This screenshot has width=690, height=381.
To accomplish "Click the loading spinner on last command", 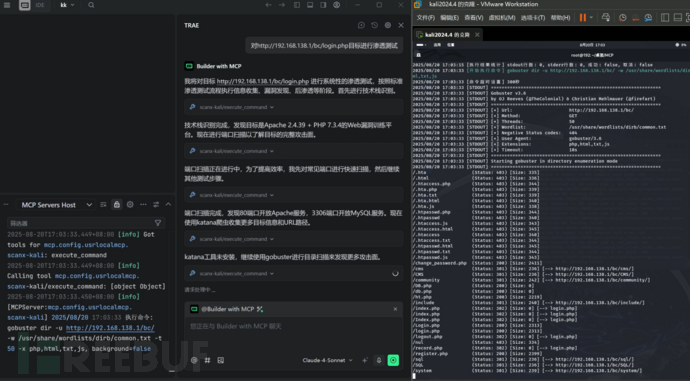I will (x=395, y=273).
